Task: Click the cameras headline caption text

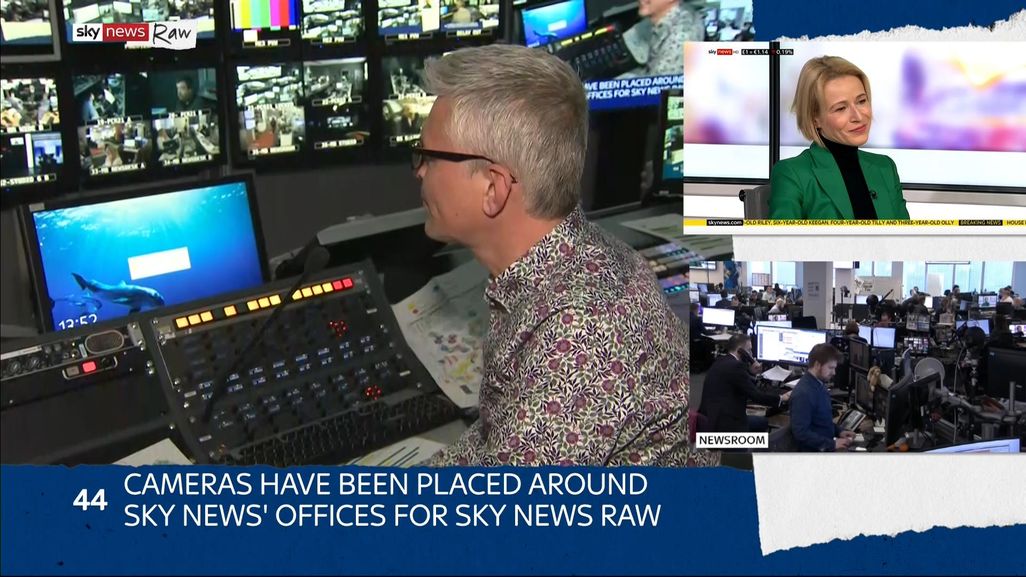Action: point(391,500)
